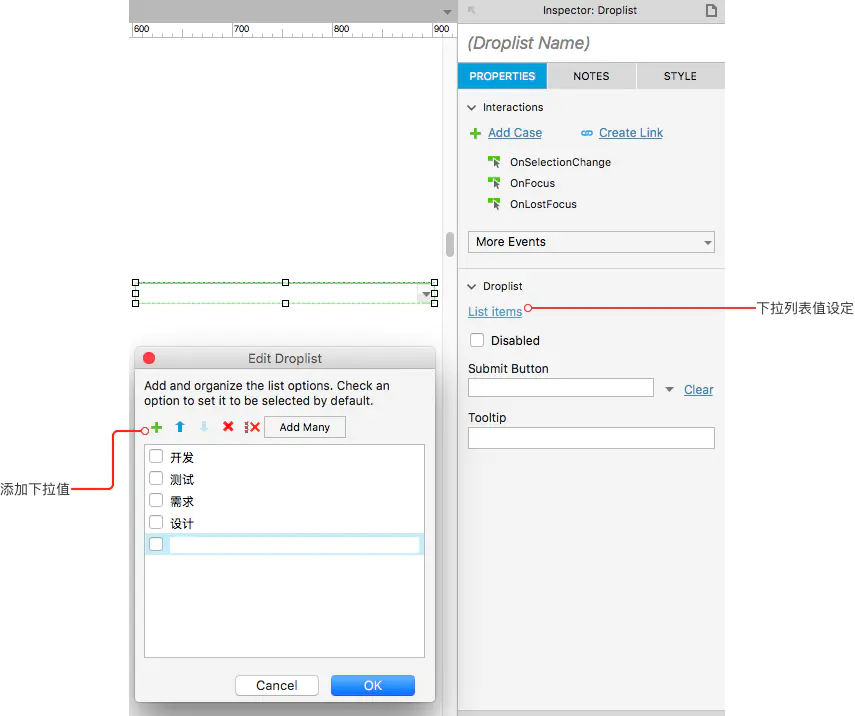Image resolution: width=855 pixels, height=716 pixels.
Task: Click the green plus next to Add Case
Action: pos(475,133)
